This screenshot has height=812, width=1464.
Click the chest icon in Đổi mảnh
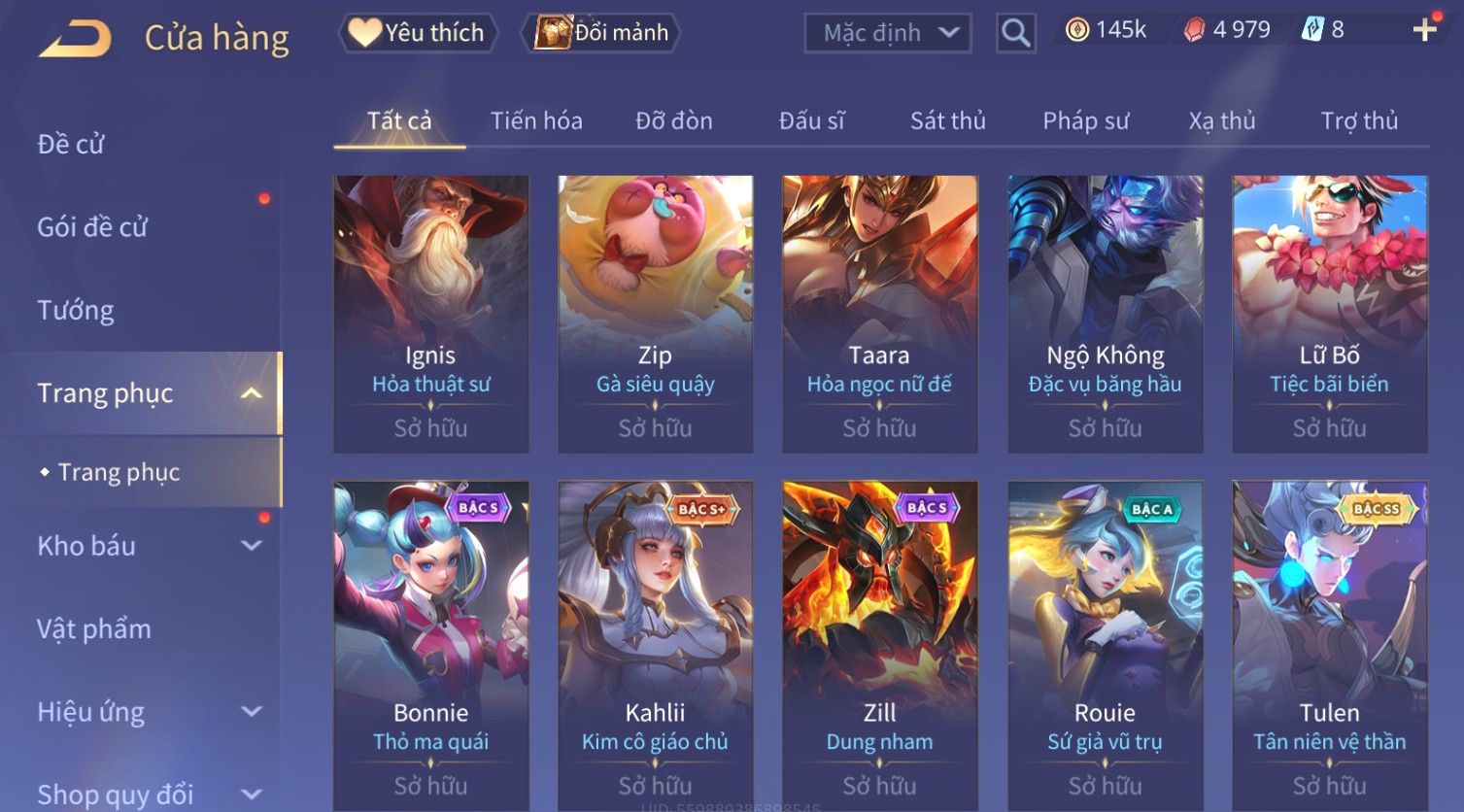(x=553, y=32)
